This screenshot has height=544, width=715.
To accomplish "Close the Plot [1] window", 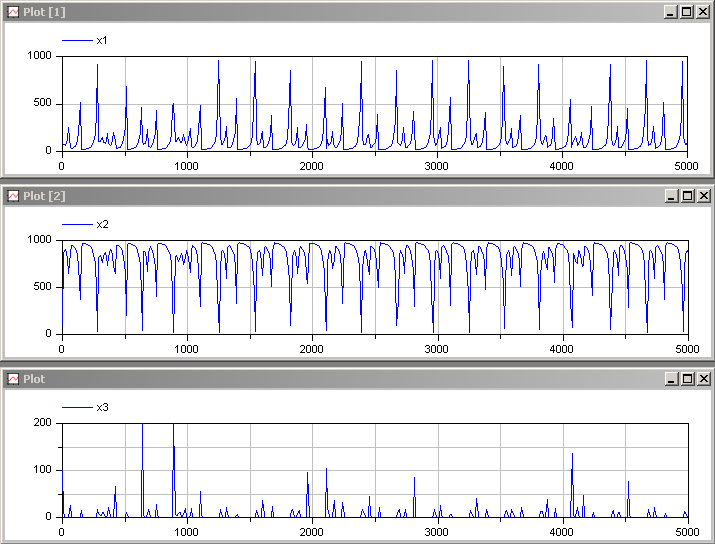I will 703,12.
